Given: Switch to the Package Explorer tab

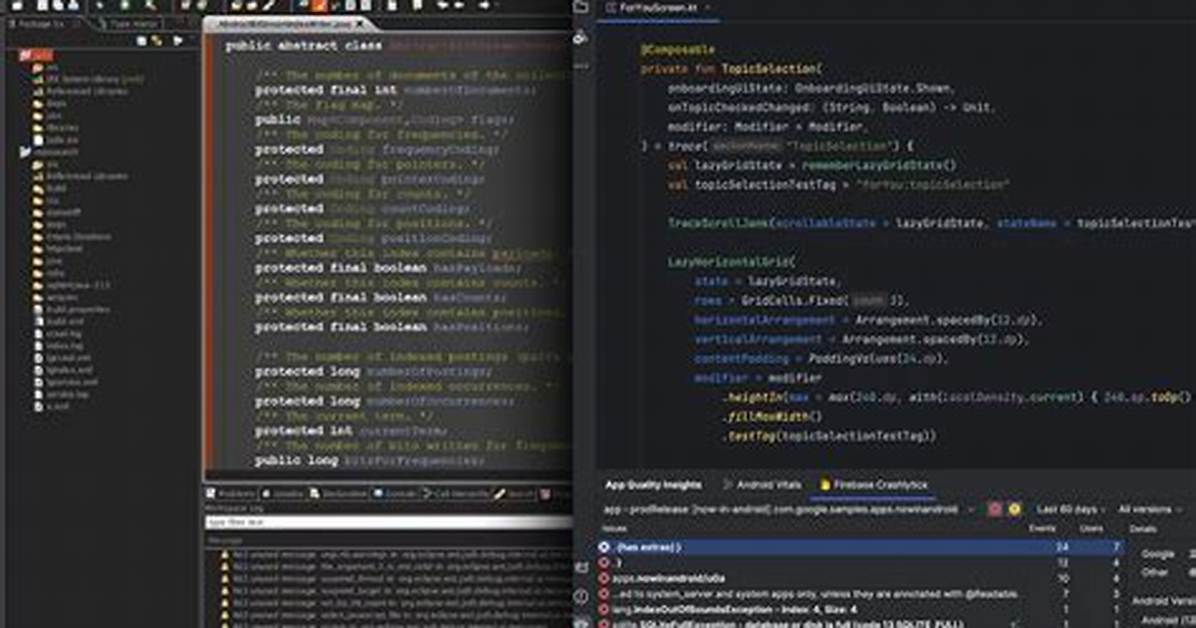Looking at the screenshot, I should point(40,24).
